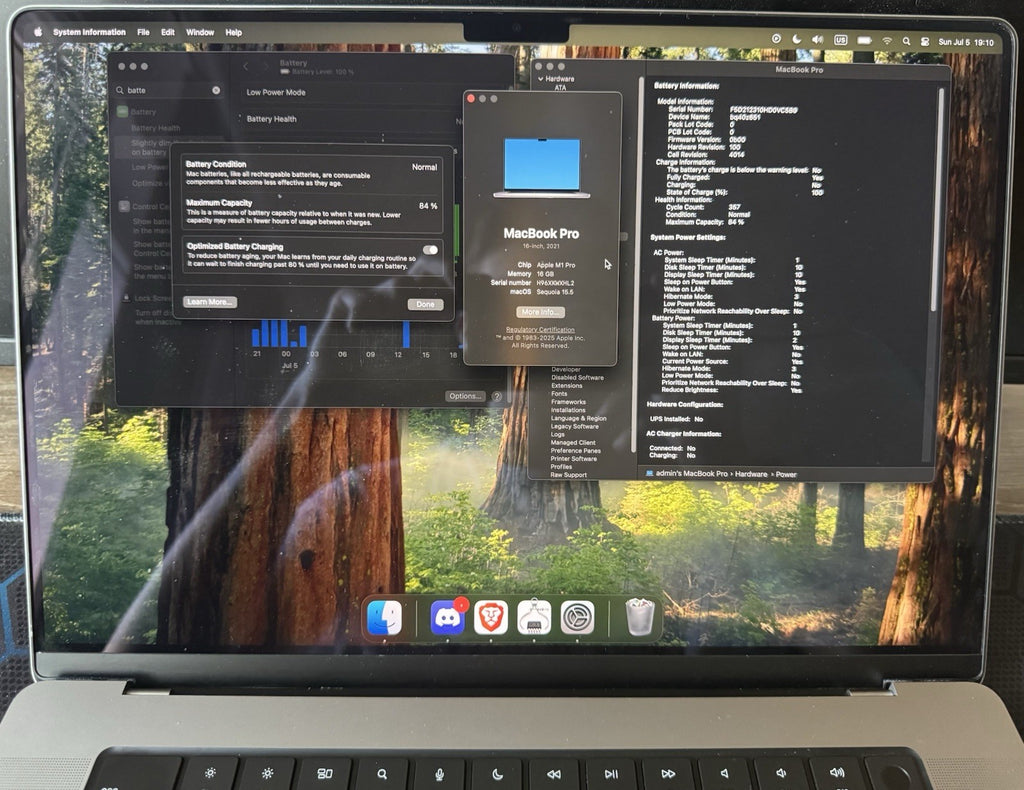
Task: Click the Power crumb in the path bar
Action: click(x=786, y=475)
